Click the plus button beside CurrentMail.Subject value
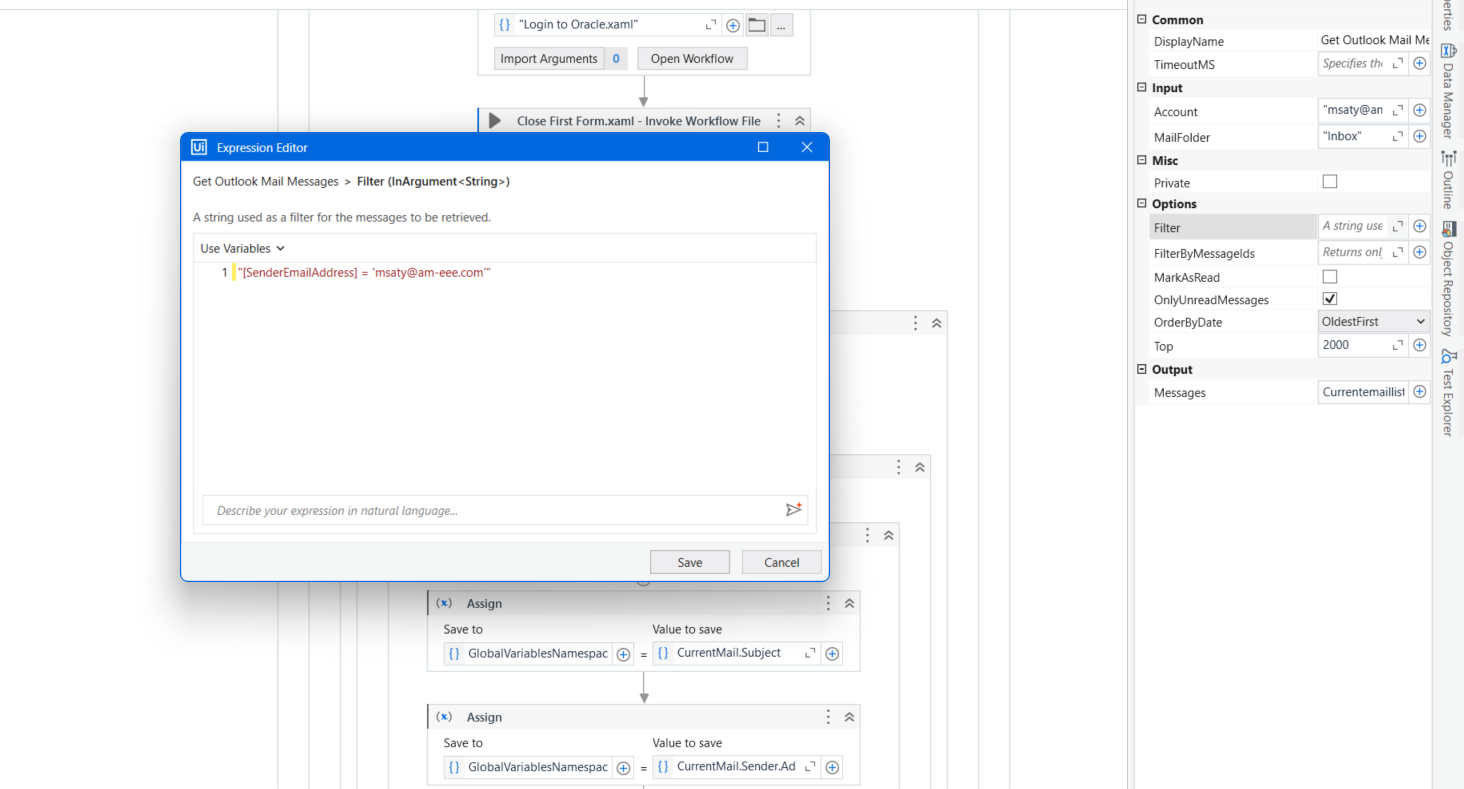 pyautogui.click(x=832, y=654)
